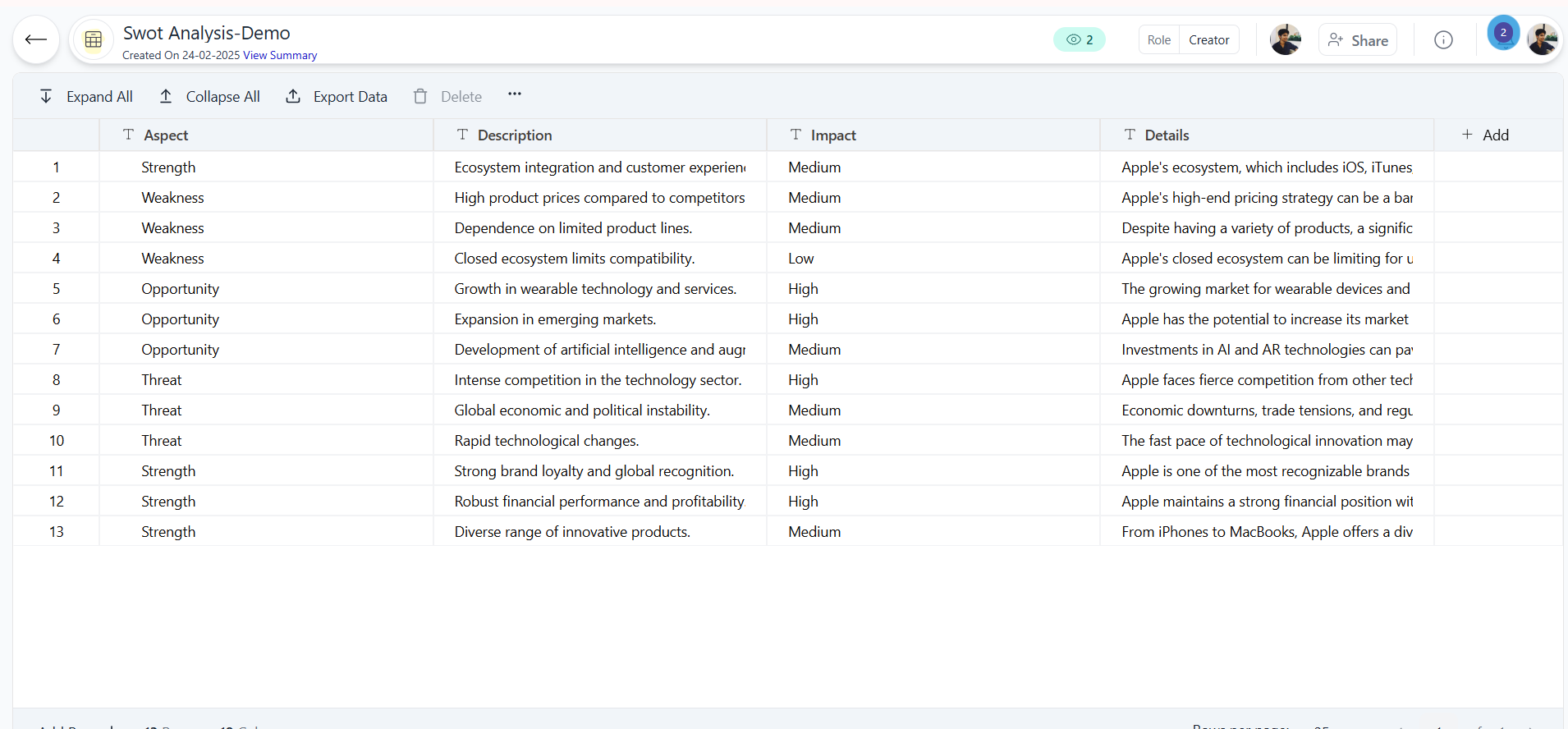
Task: Add a new column with Add button
Action: (x=1486, y=135)
